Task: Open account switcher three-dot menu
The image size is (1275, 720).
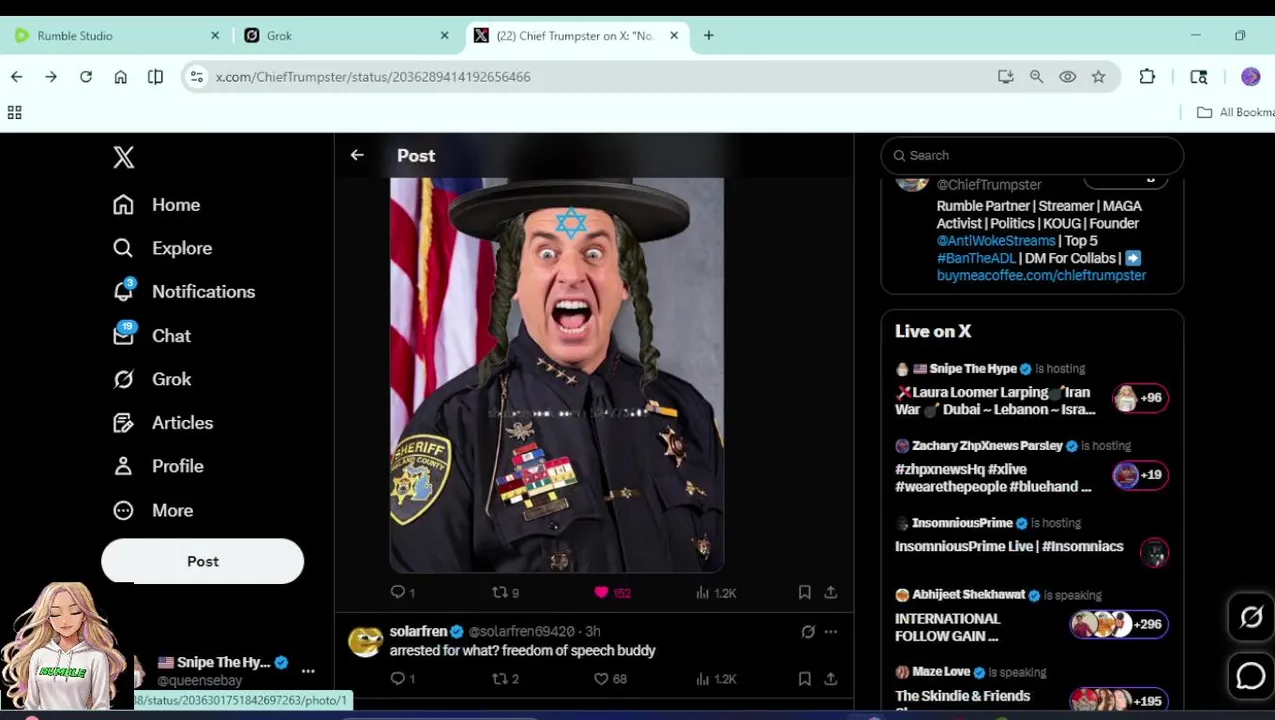Action: (x=308, y=671)
